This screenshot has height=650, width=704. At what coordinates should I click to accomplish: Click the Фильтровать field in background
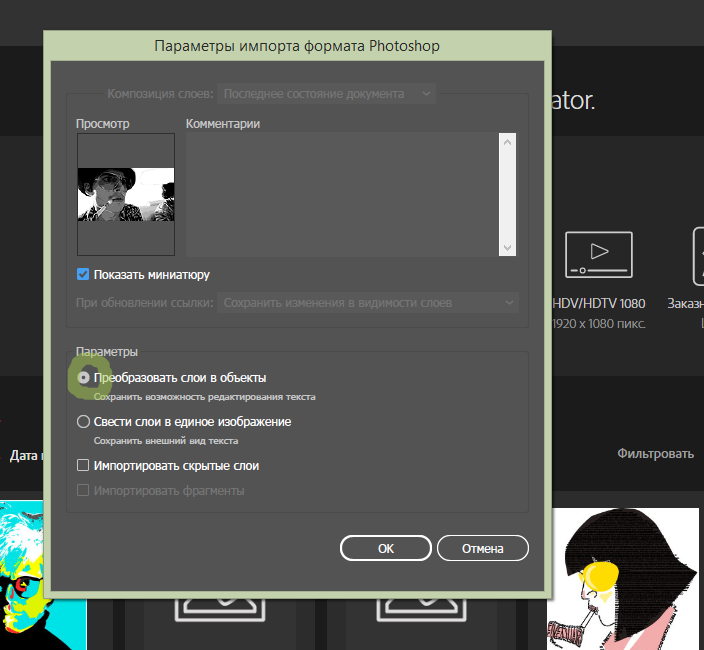(x=655, y=453)
